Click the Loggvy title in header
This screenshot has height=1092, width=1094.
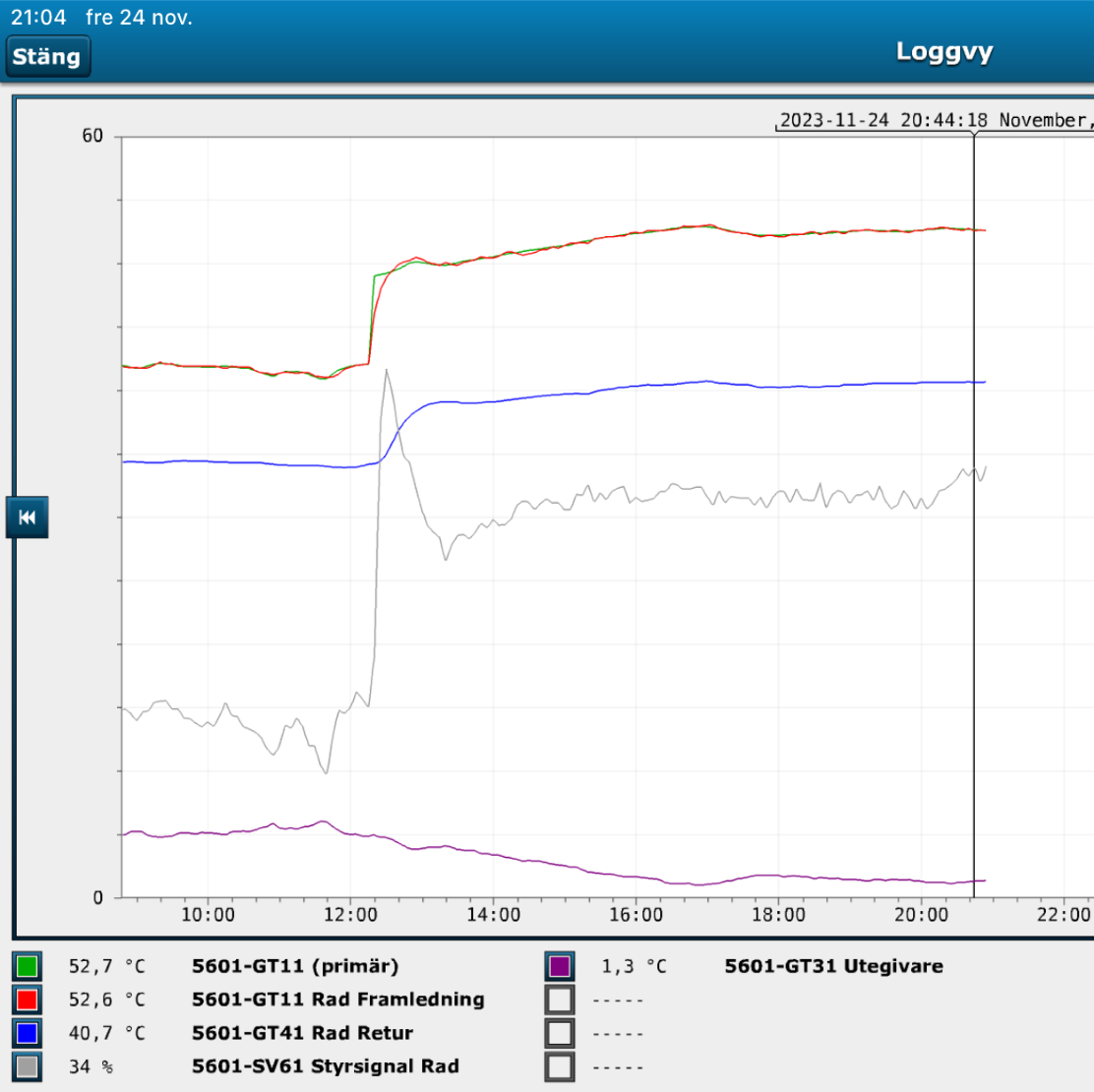943,52
